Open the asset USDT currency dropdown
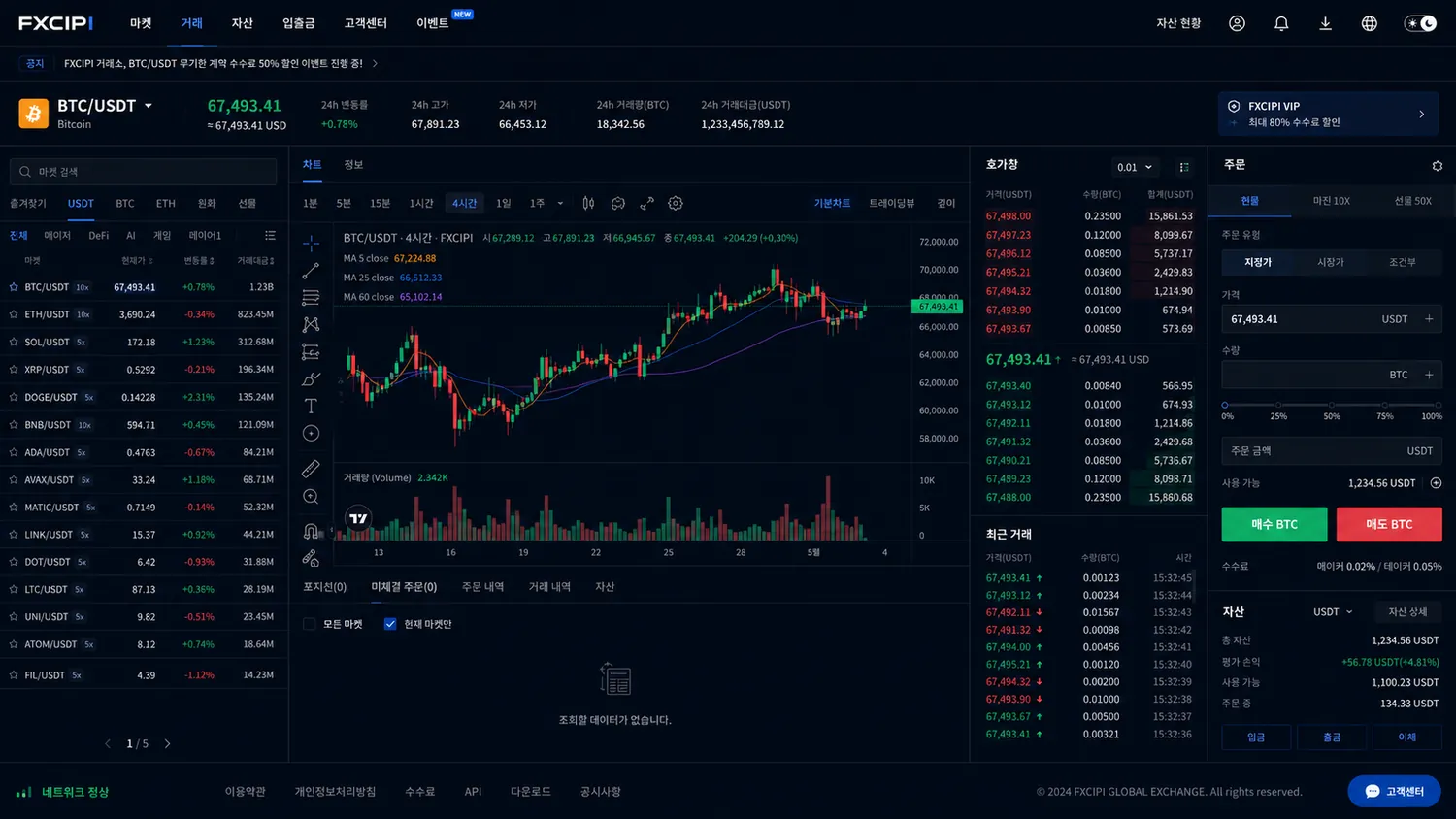 pyautogui.click(x=1333, y=612)
